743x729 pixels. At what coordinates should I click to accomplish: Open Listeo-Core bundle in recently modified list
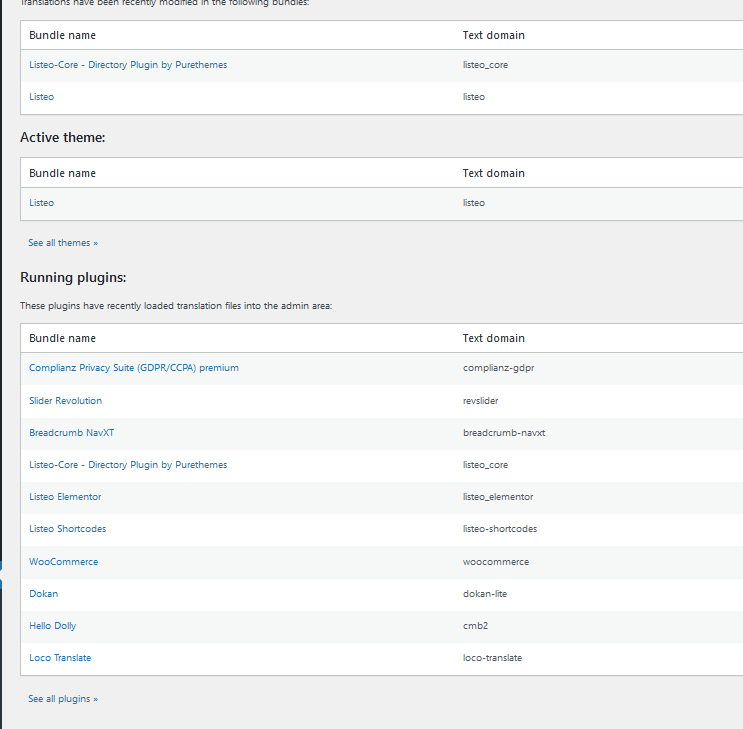128,65
